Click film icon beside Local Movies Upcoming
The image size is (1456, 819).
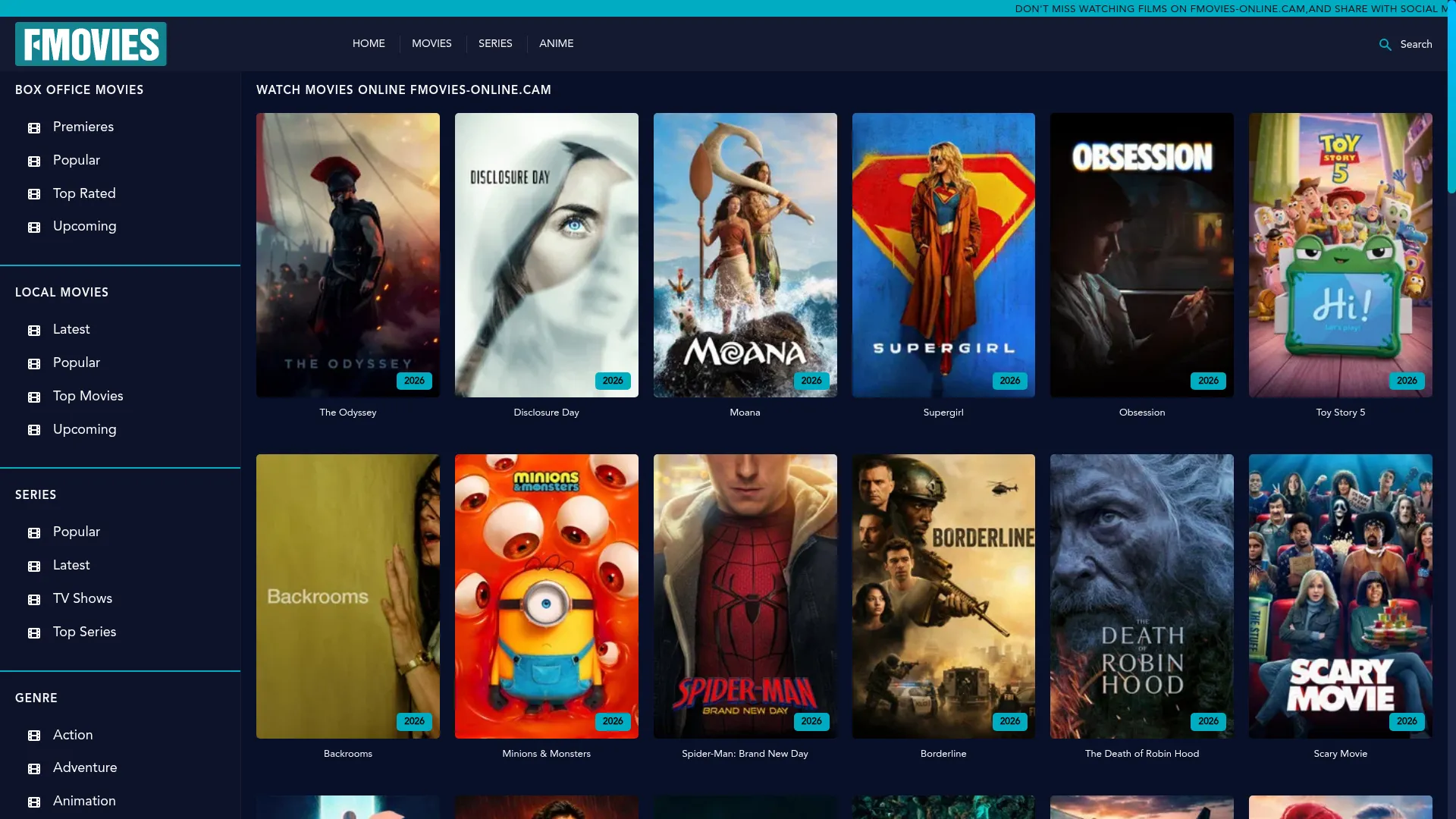point(34,430)
